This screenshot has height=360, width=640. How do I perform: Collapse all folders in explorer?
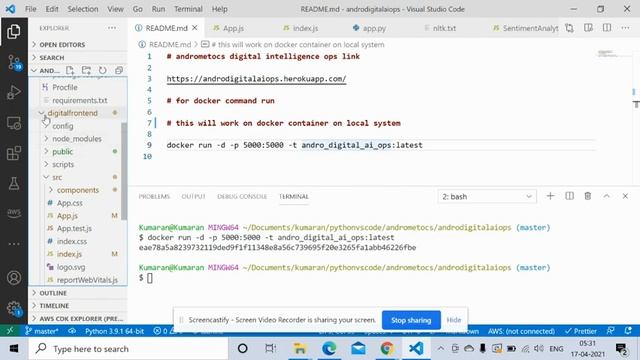point(119,70)
